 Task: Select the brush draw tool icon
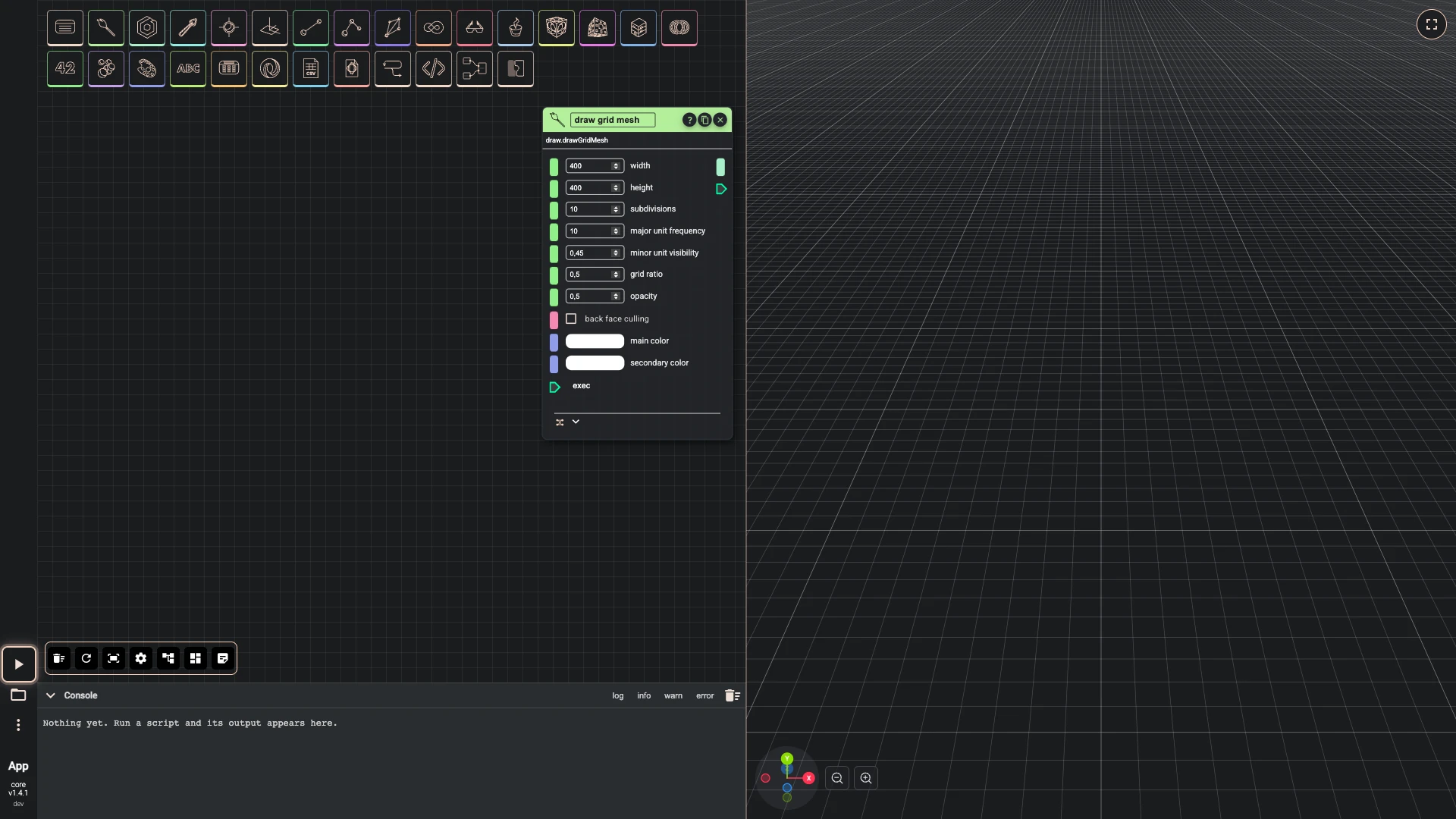[106, 28]
